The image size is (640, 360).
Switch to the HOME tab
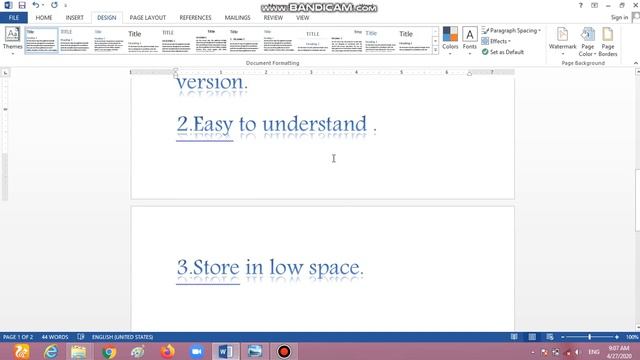44,18
